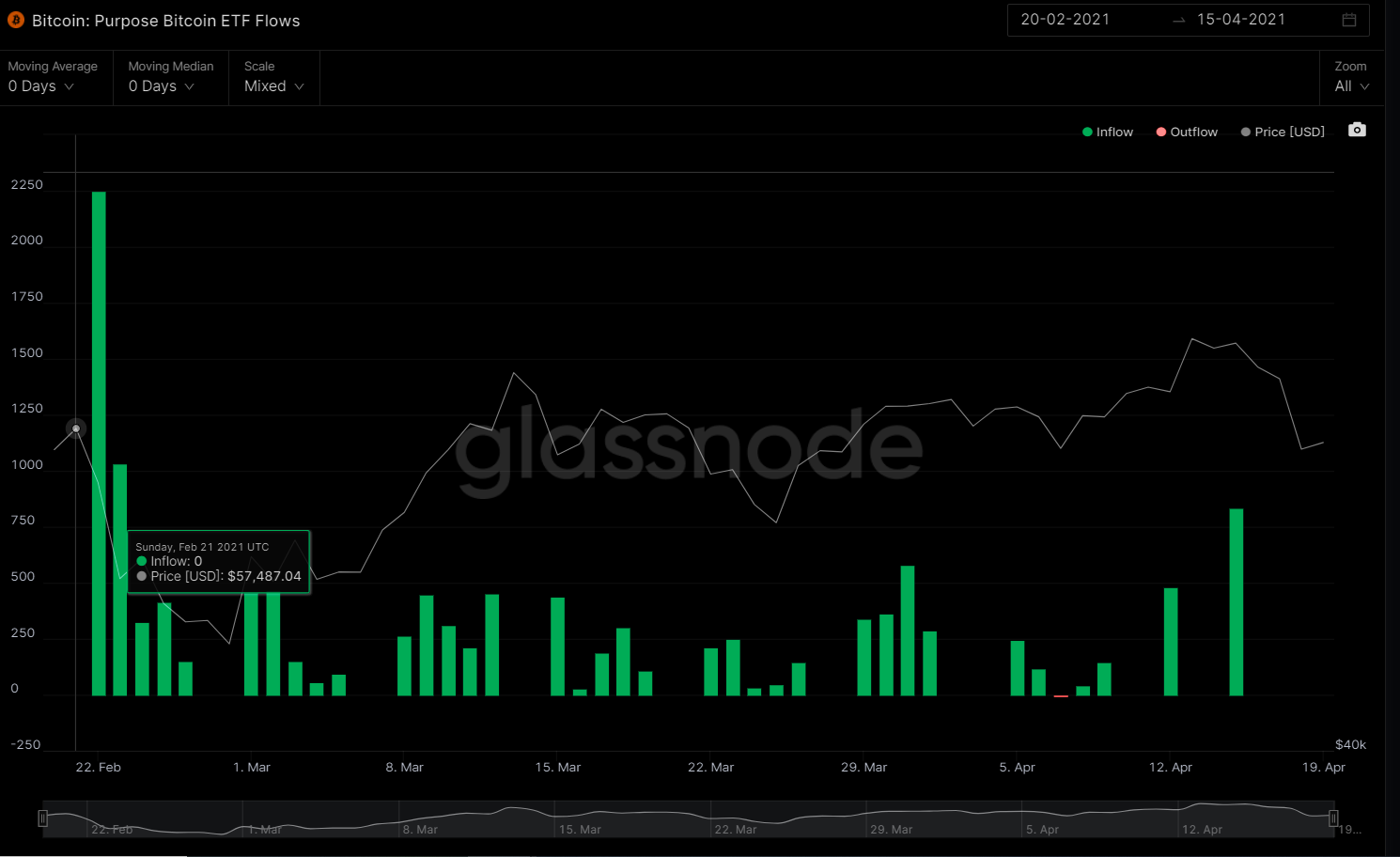
Task: Click the Bitcoin logo icon in title
Action: click(x=15, y=20)
